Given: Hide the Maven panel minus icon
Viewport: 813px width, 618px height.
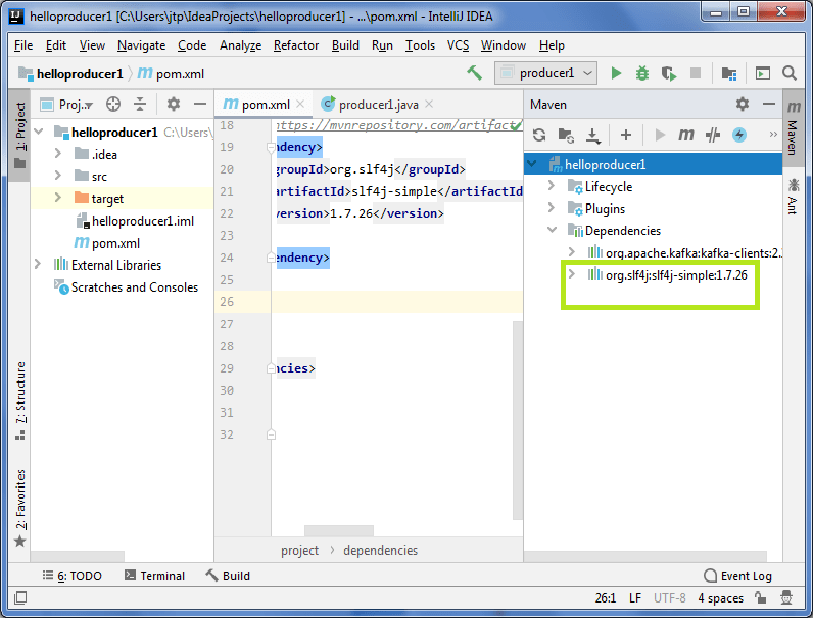Looking at the screenshot, I should pos(769,104).
